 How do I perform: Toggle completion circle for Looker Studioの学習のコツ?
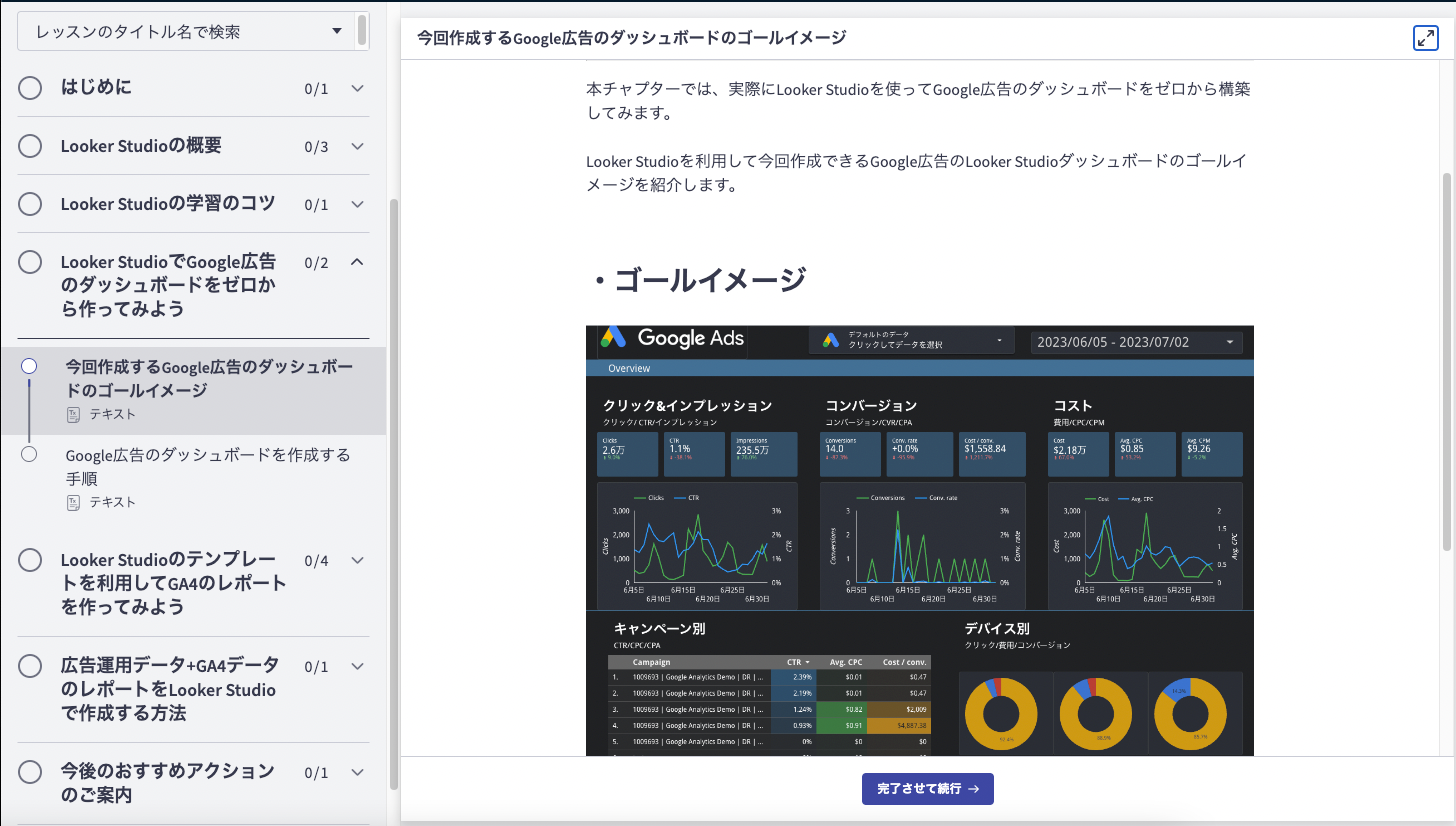click(30, 204)
